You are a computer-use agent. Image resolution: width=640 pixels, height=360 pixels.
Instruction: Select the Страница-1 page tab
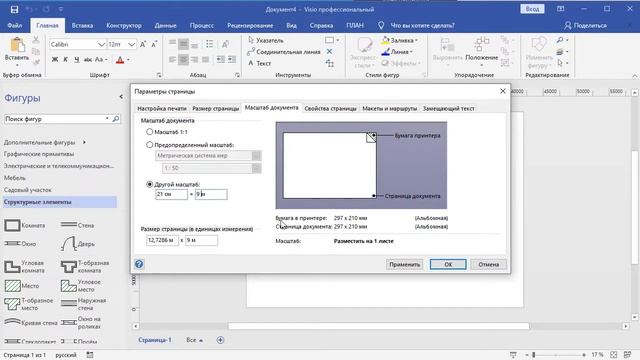pyautogui.click(x=155, y=340)
